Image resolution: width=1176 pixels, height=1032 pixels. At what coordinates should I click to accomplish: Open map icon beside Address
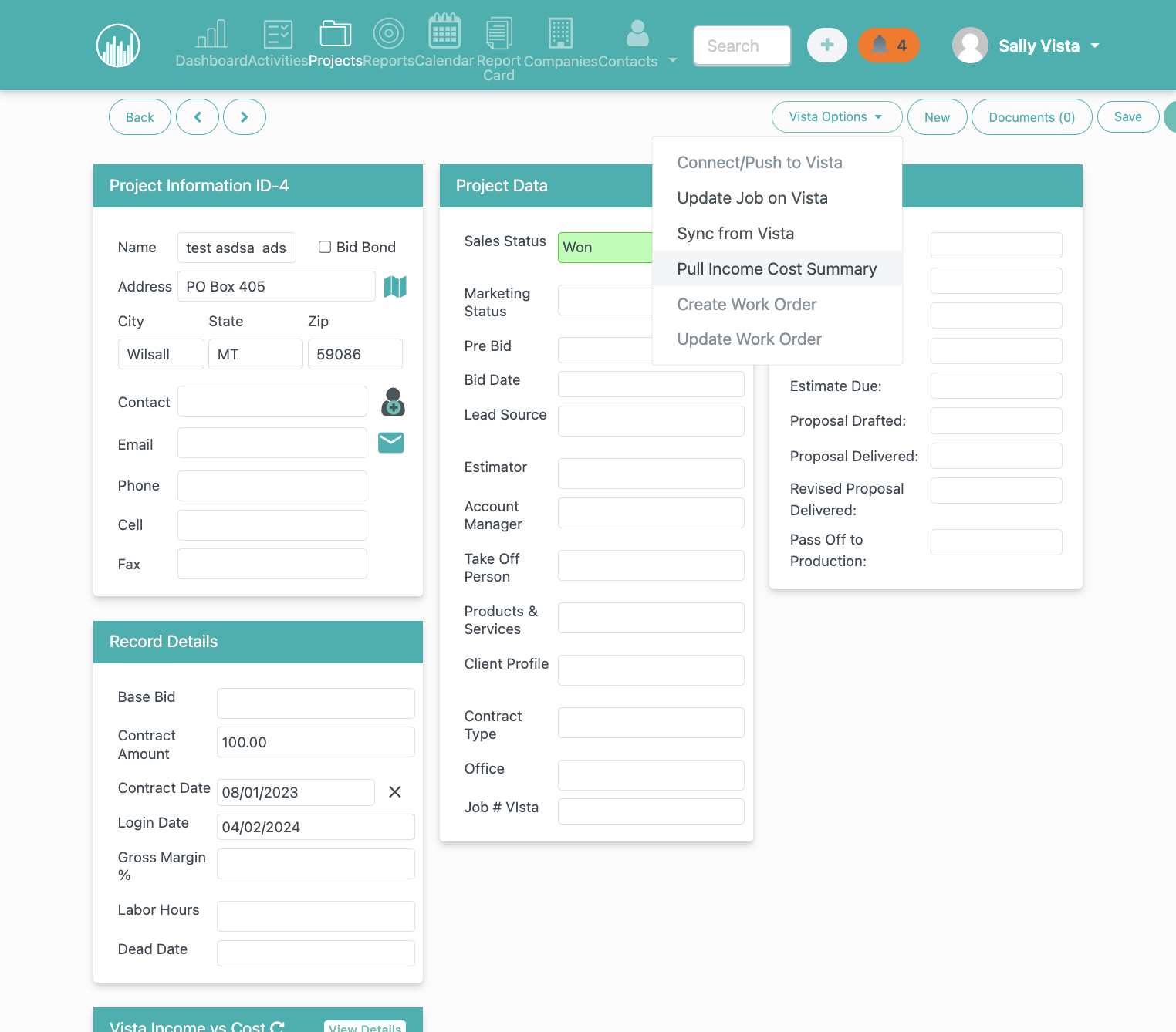tap(395, 287)
